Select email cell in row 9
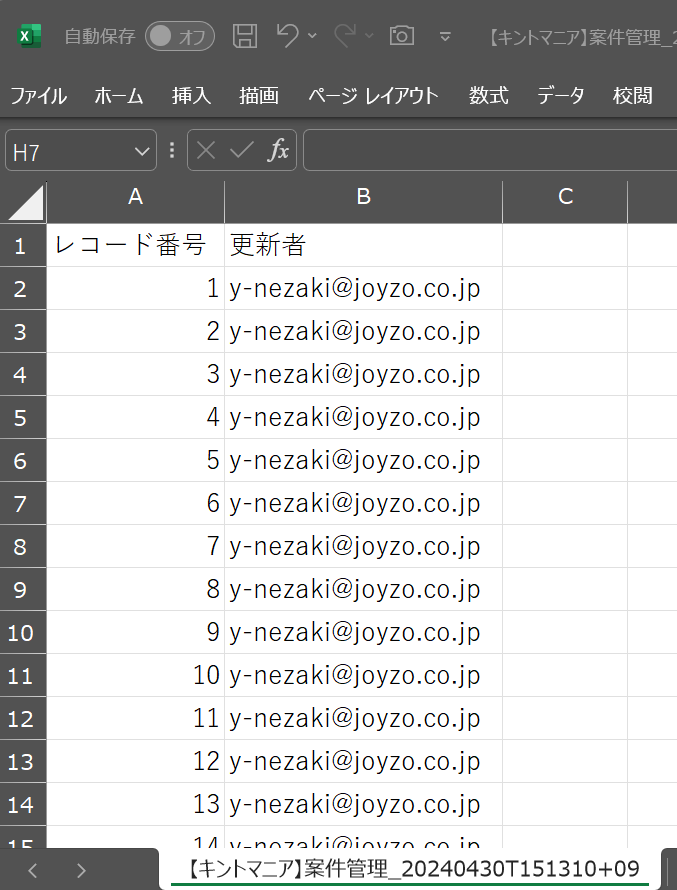Viewport: 677px width, 890px height. click(x=363, y=589)
